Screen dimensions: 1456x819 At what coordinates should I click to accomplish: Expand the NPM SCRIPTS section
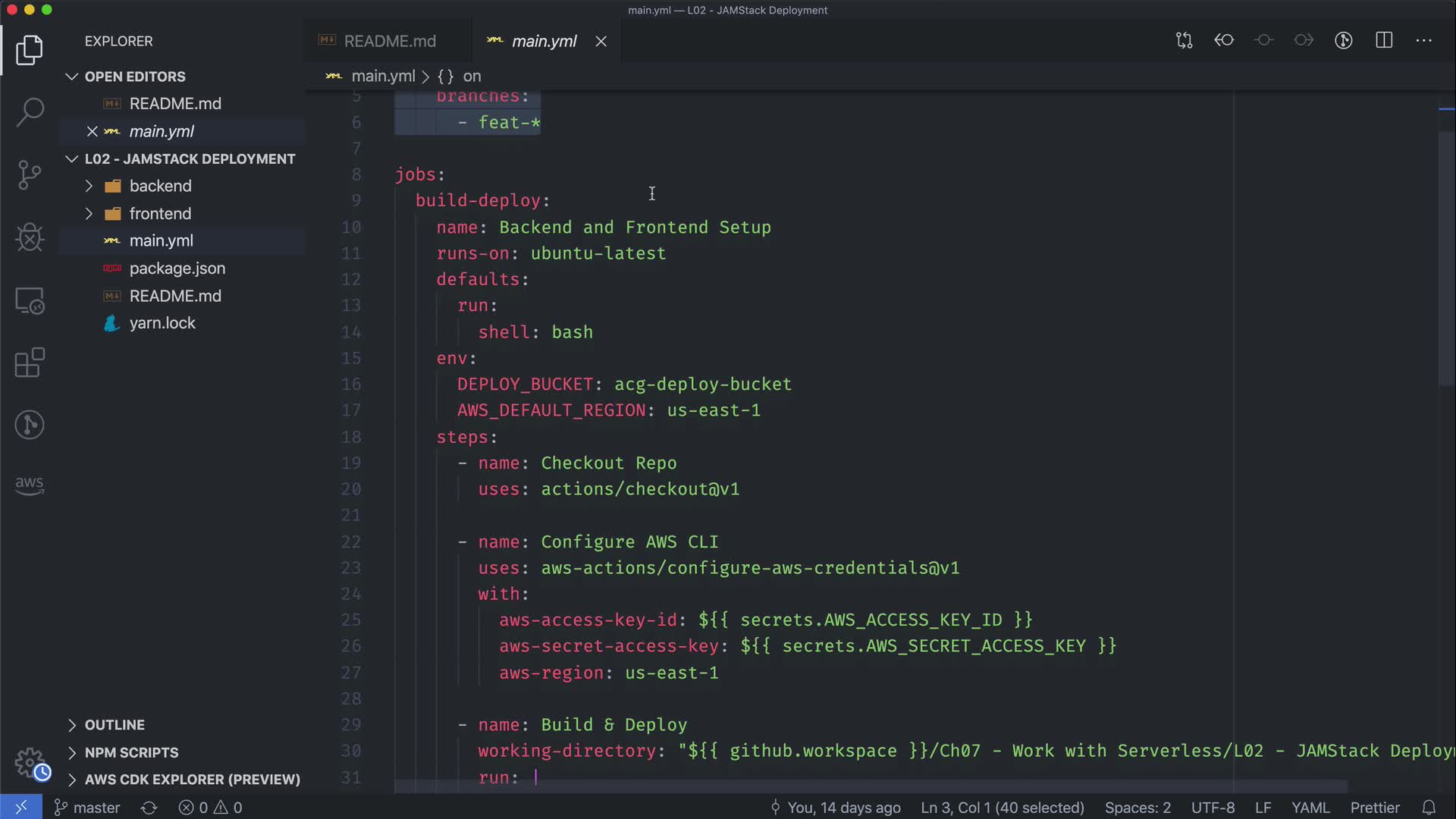[x=131, y=752]
